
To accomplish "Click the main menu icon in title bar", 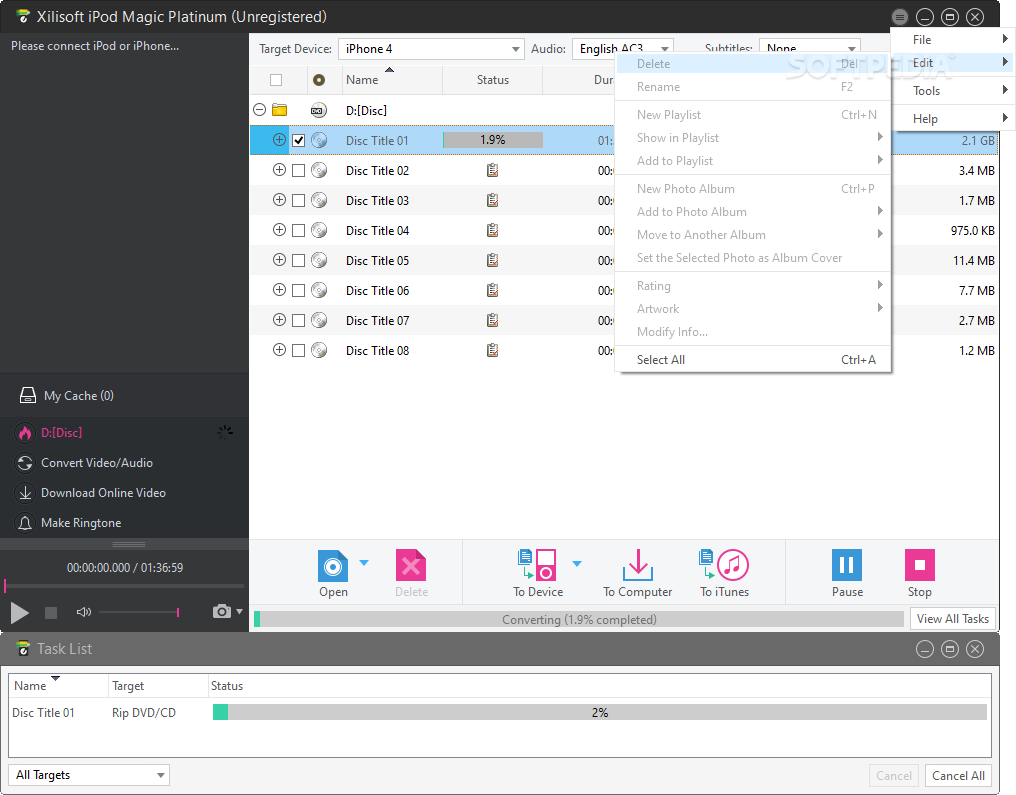I will click(899, 17).
